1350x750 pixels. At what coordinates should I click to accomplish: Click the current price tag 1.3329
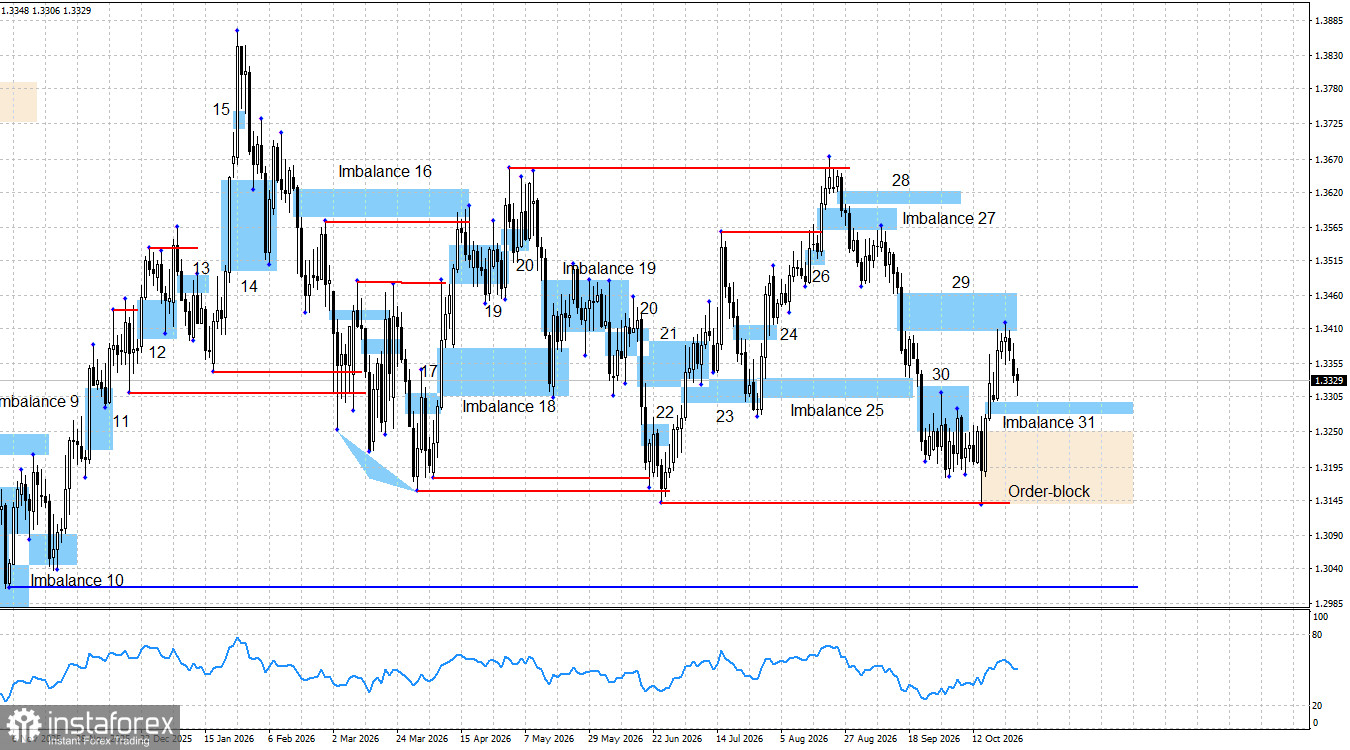(x=1327, y=380)
